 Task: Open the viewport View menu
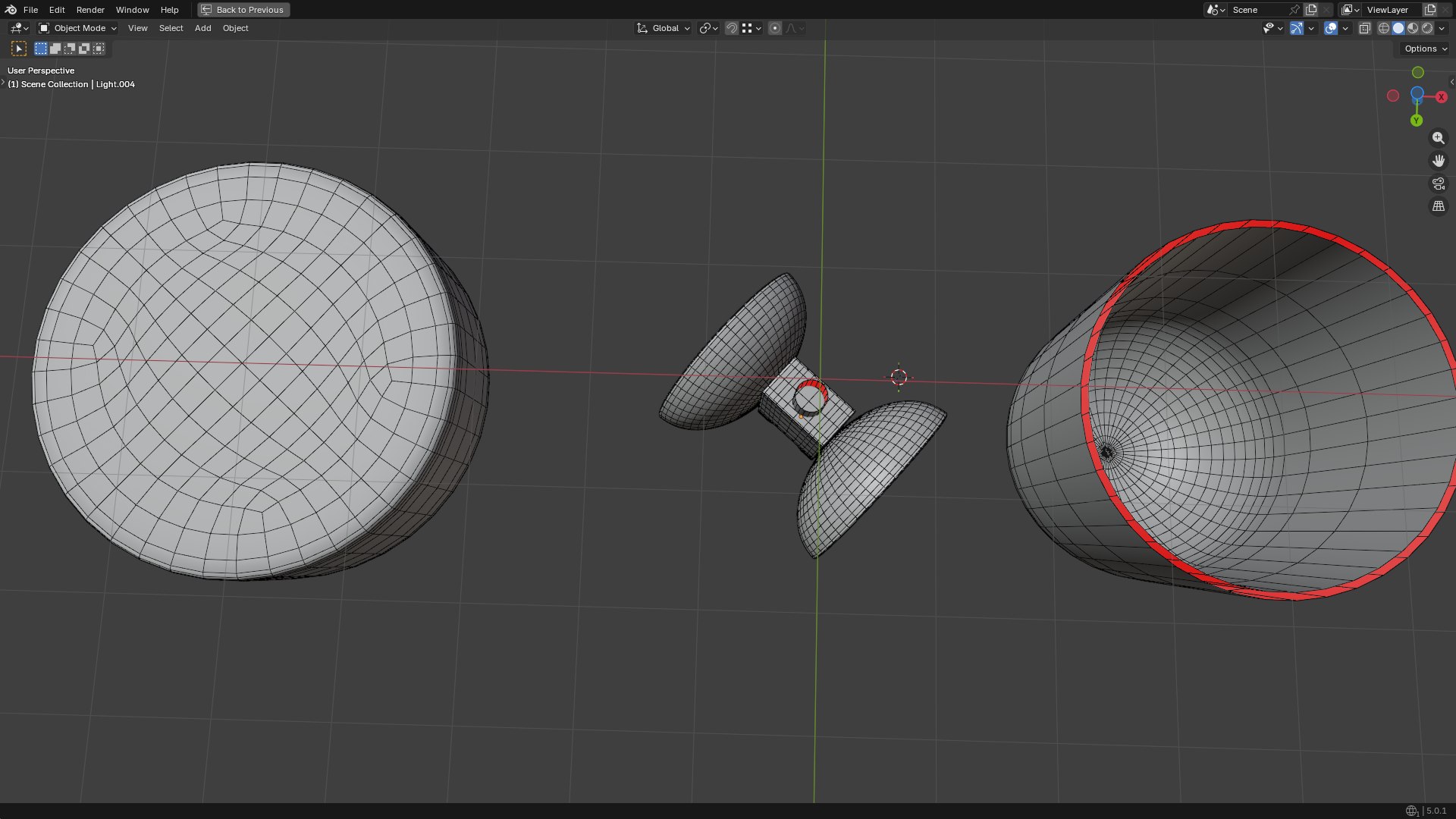[138, 28]
